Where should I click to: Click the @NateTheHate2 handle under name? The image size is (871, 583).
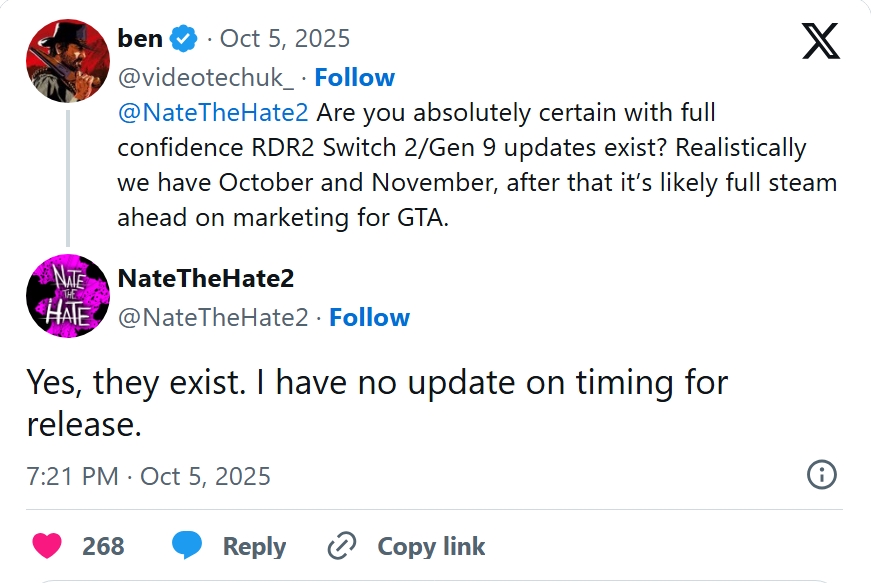(212, 318)
